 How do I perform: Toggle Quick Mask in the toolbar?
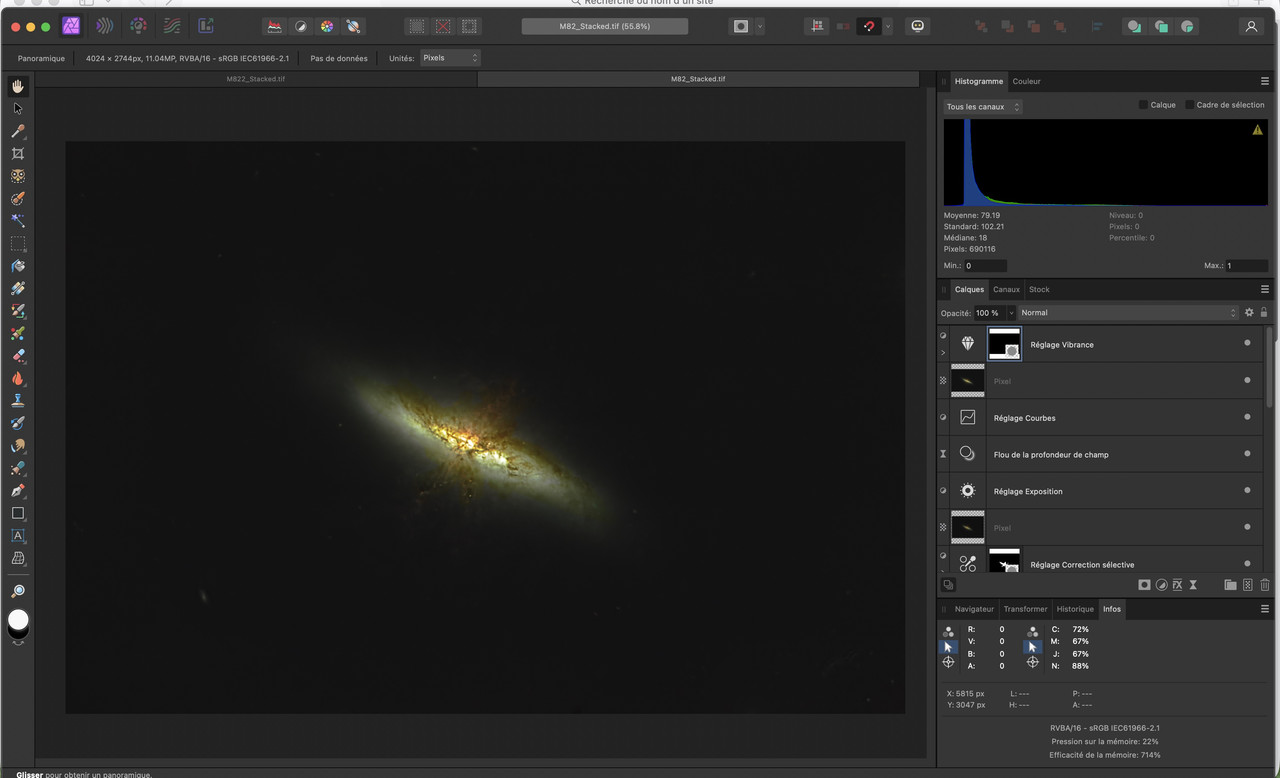click(x=741, y=26)
